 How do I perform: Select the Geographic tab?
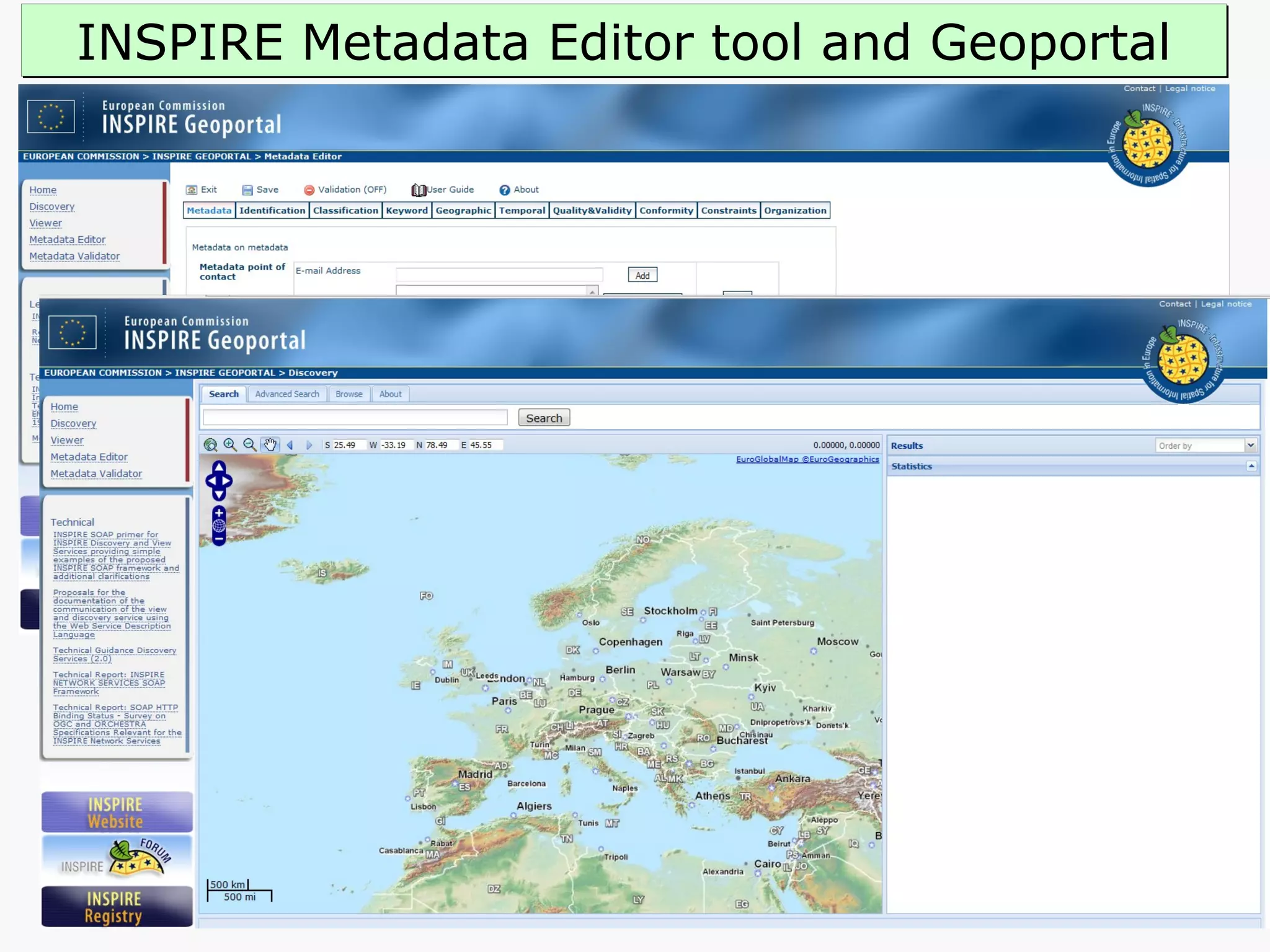point(463,211)
